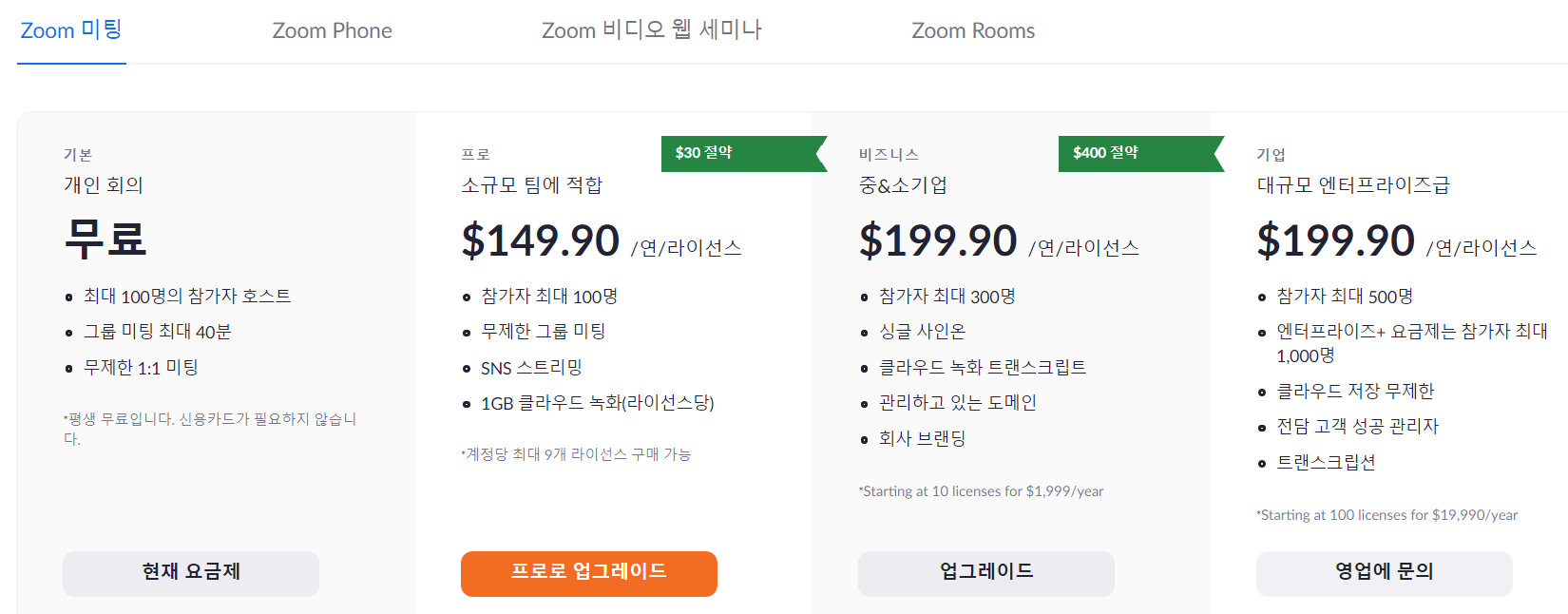Click the 클라우드 저장 무제한 feature item
This screenshot has width=1568, height=614.
pyautogui.click(x=1355, y=391)
